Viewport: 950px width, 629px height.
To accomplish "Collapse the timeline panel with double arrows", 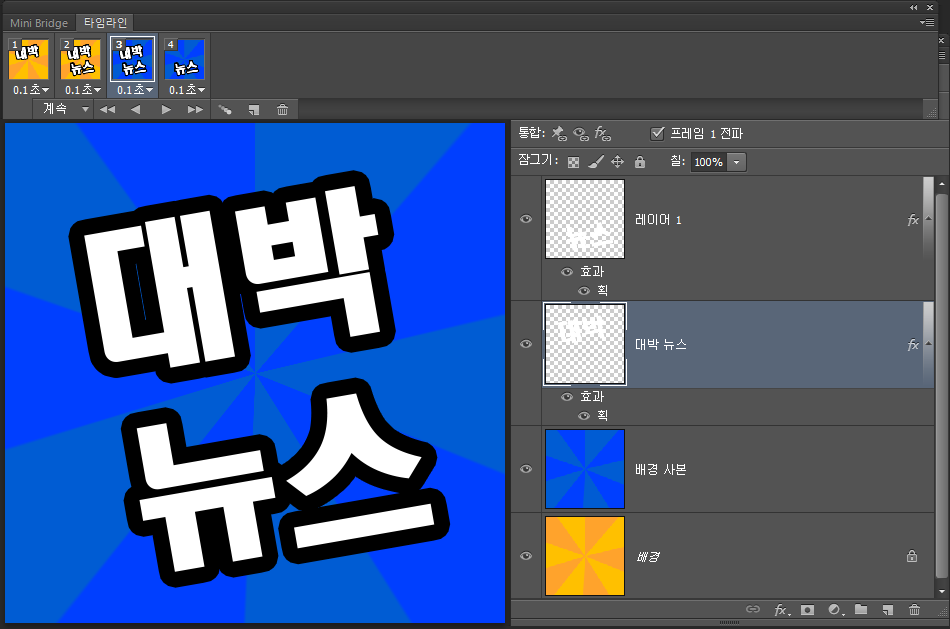I will pyautogui.click(x=914, y=7).
